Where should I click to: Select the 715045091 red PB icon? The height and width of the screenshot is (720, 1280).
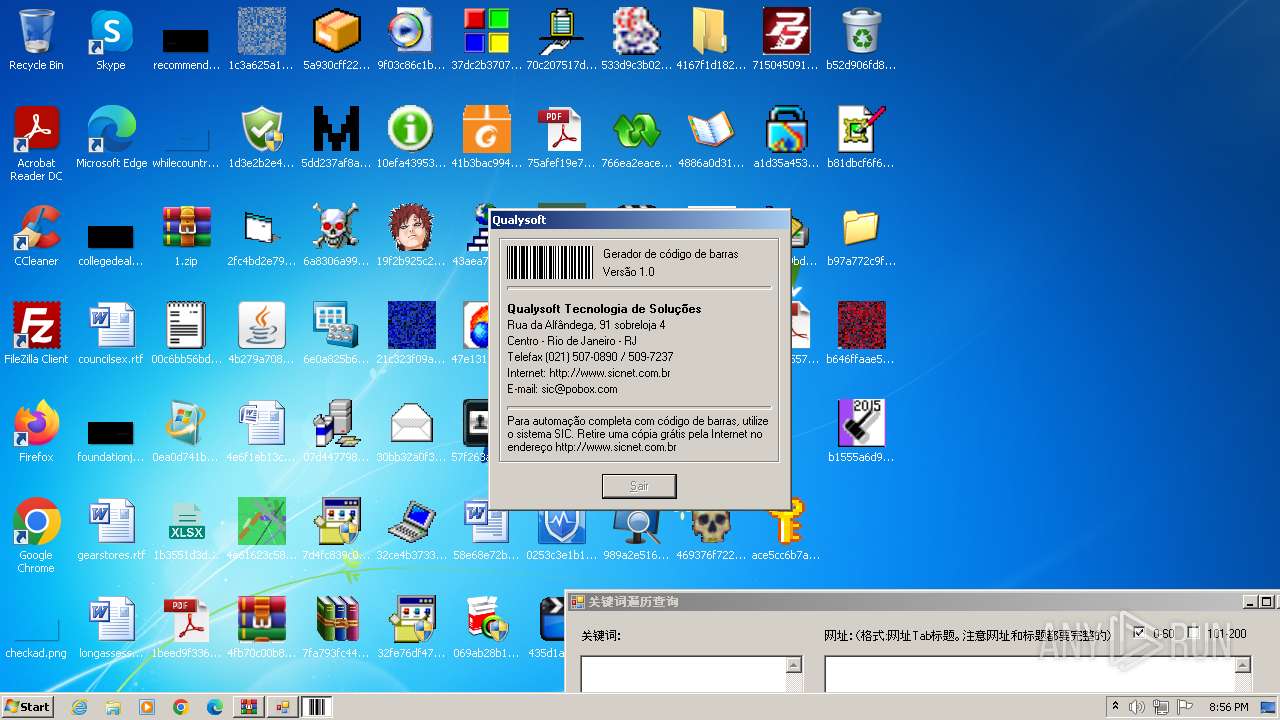786,40
